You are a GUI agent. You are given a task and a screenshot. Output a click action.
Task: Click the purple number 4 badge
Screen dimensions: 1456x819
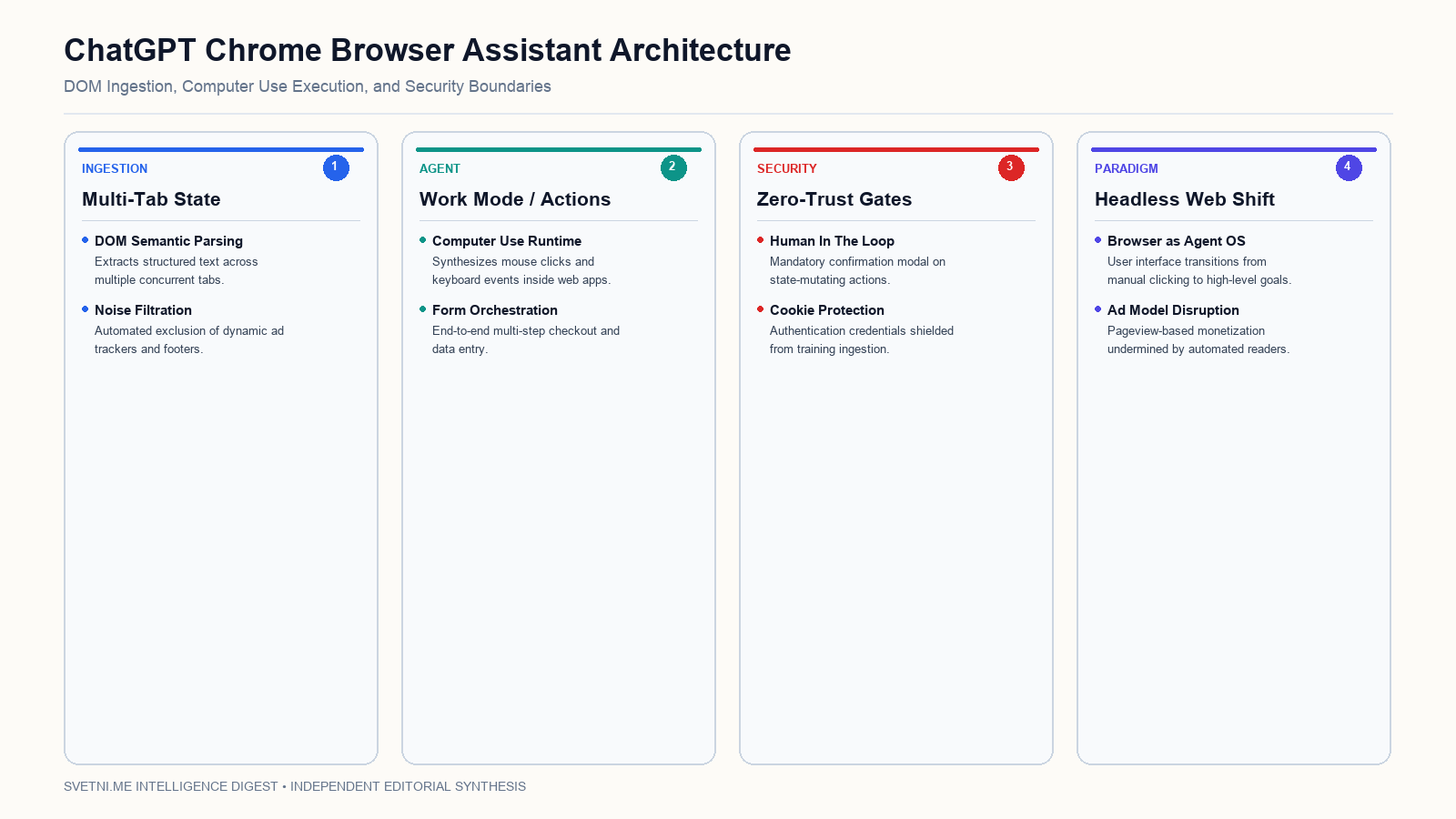(1349, 167)
